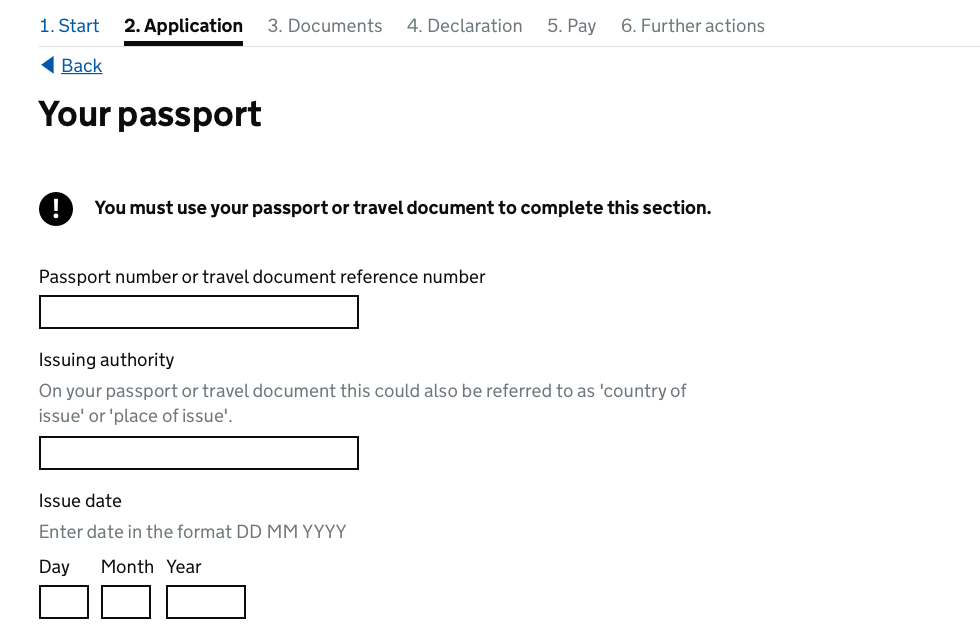
Task: Open the 5. Pay step
Action: (571, 26)
